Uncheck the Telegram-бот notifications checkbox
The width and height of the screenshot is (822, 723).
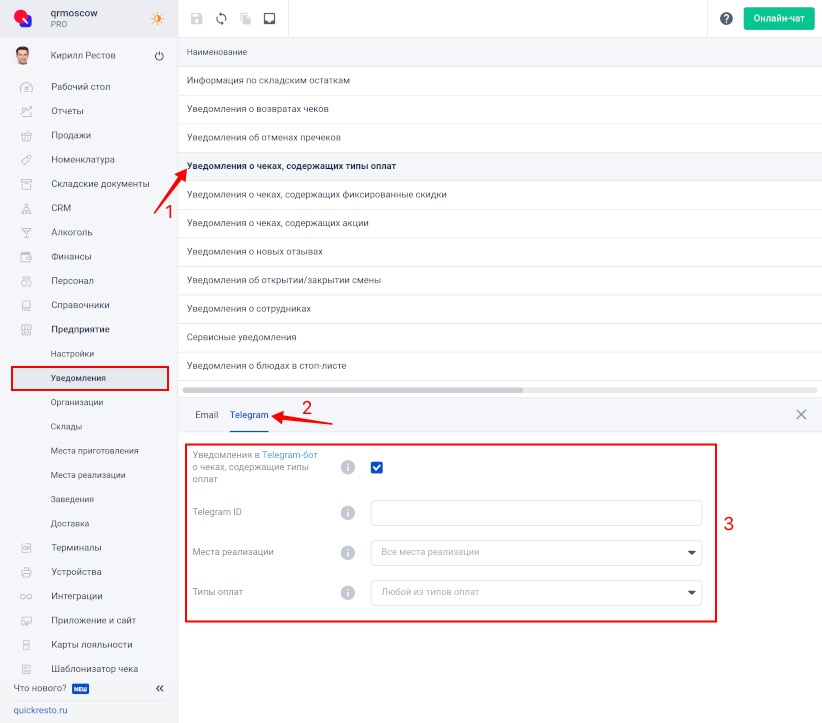click(x=376, y=467)
